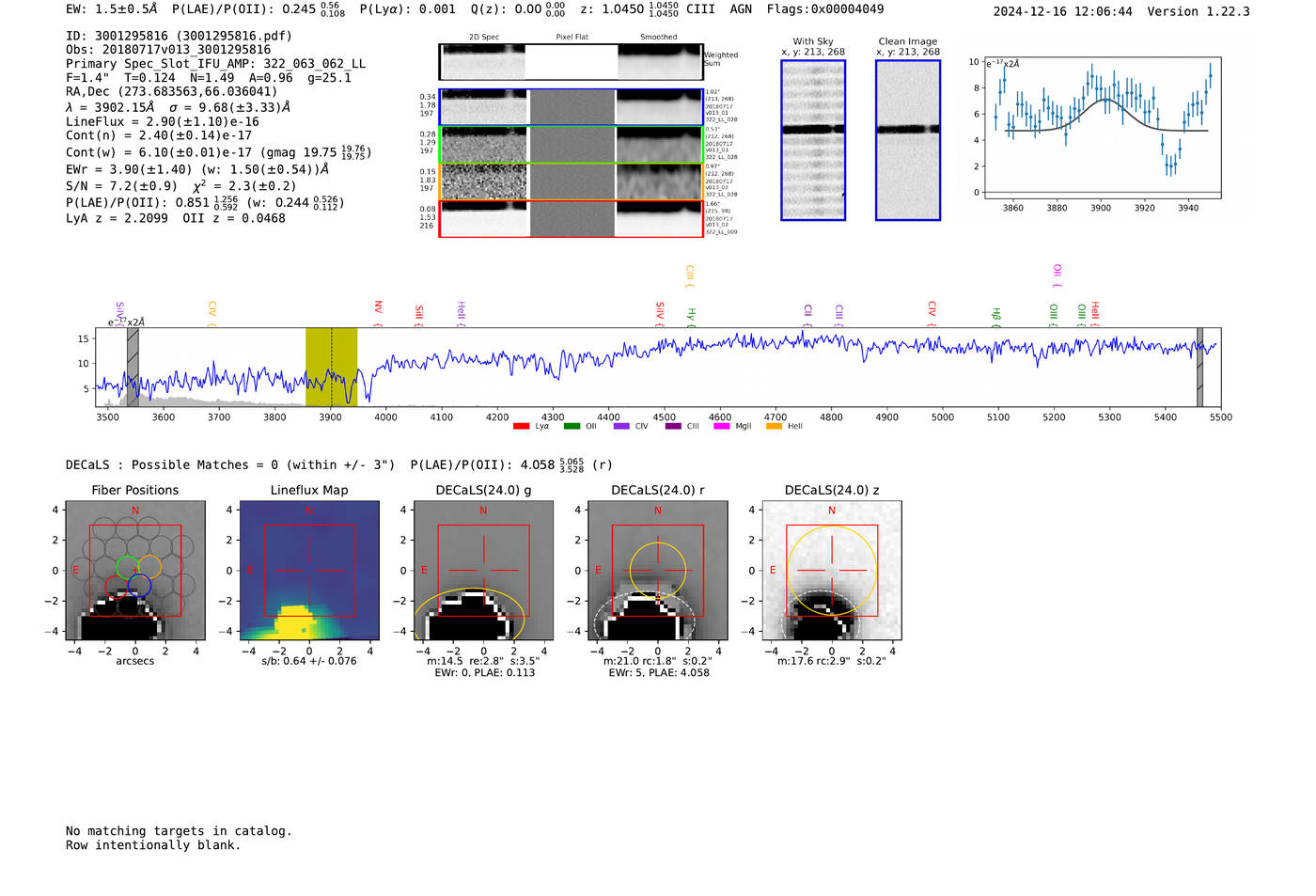Select the red-bordered 2D fiber spectrum row
Image resolution: width=1316 pixels, height=896 pixels.
pyautogui.click(x=571, y=219)
